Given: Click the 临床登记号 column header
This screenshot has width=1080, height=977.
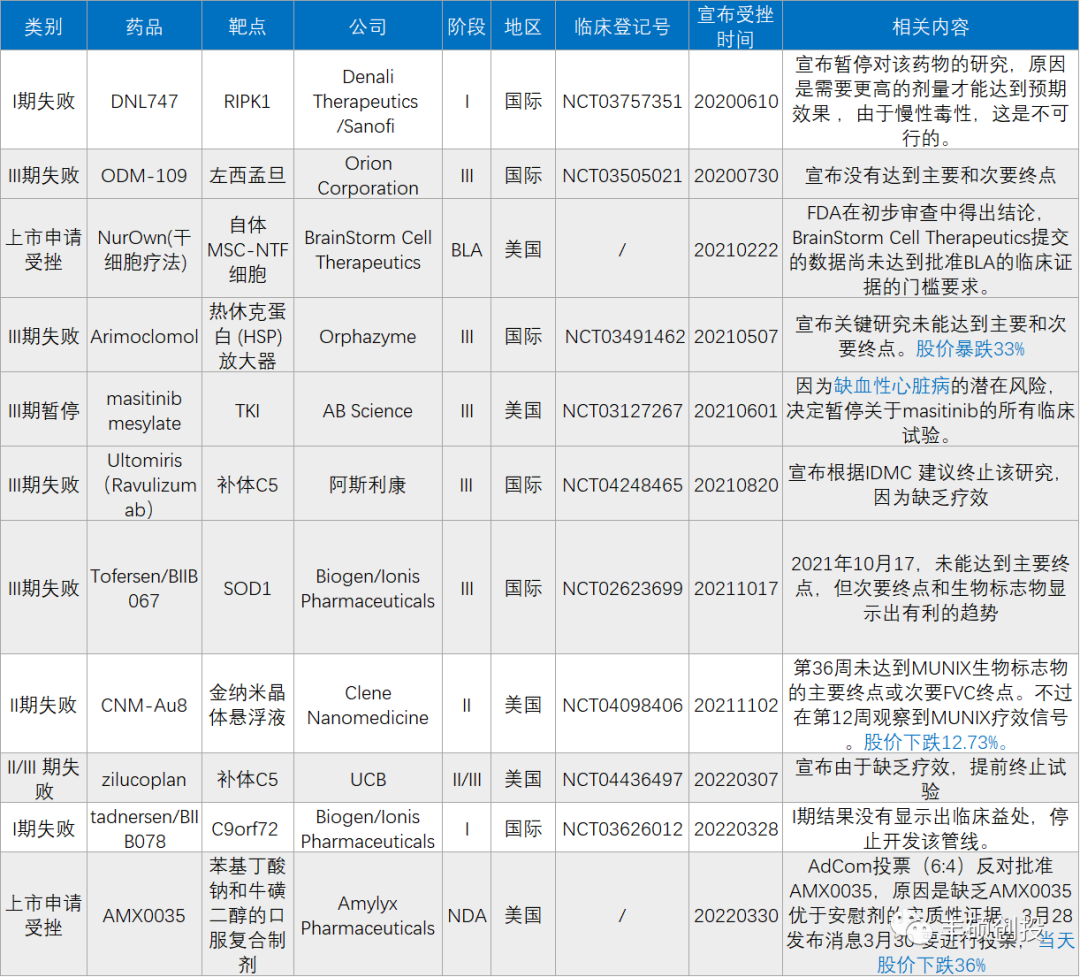Looking at the screenshot, I should click(622, 26).
